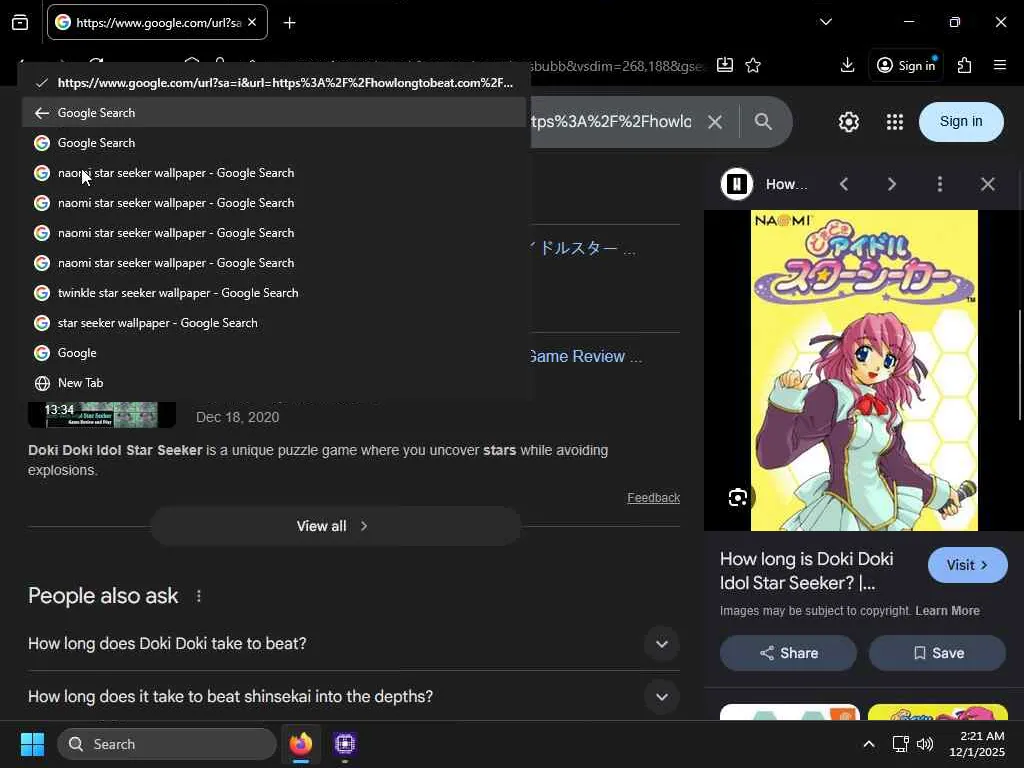Viewport: 1024px width, 768px height.
Task: Open the clock showing 2:21 AM
Action: coord(976,744)
